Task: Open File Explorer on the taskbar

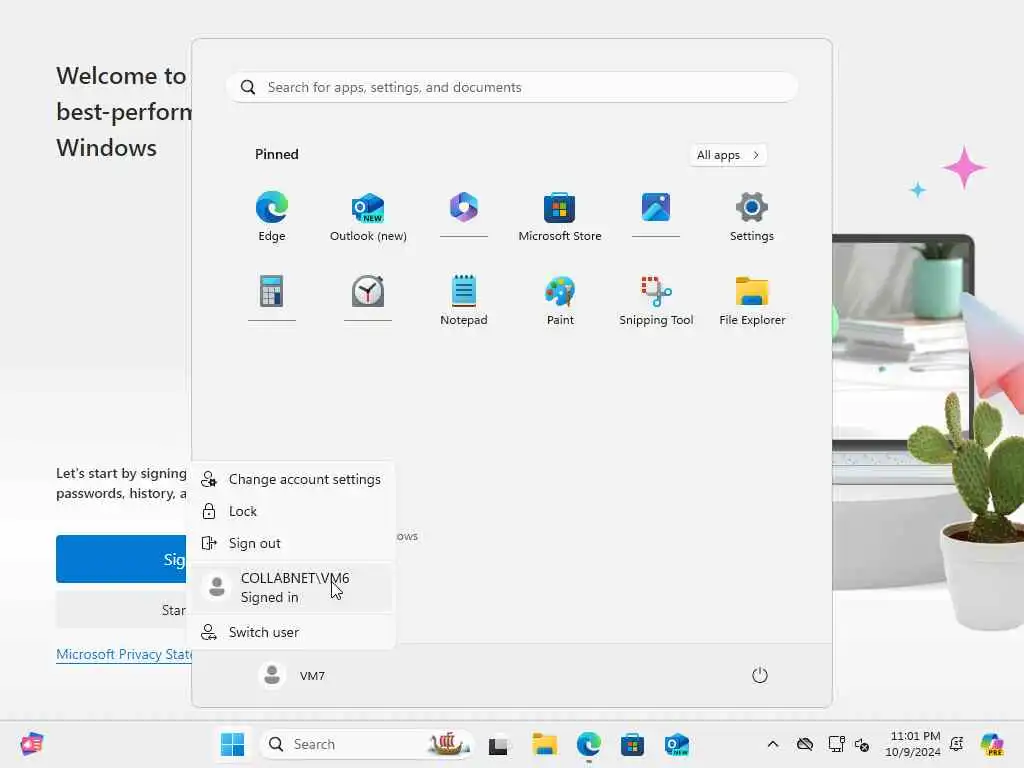Action: (544, 744)
